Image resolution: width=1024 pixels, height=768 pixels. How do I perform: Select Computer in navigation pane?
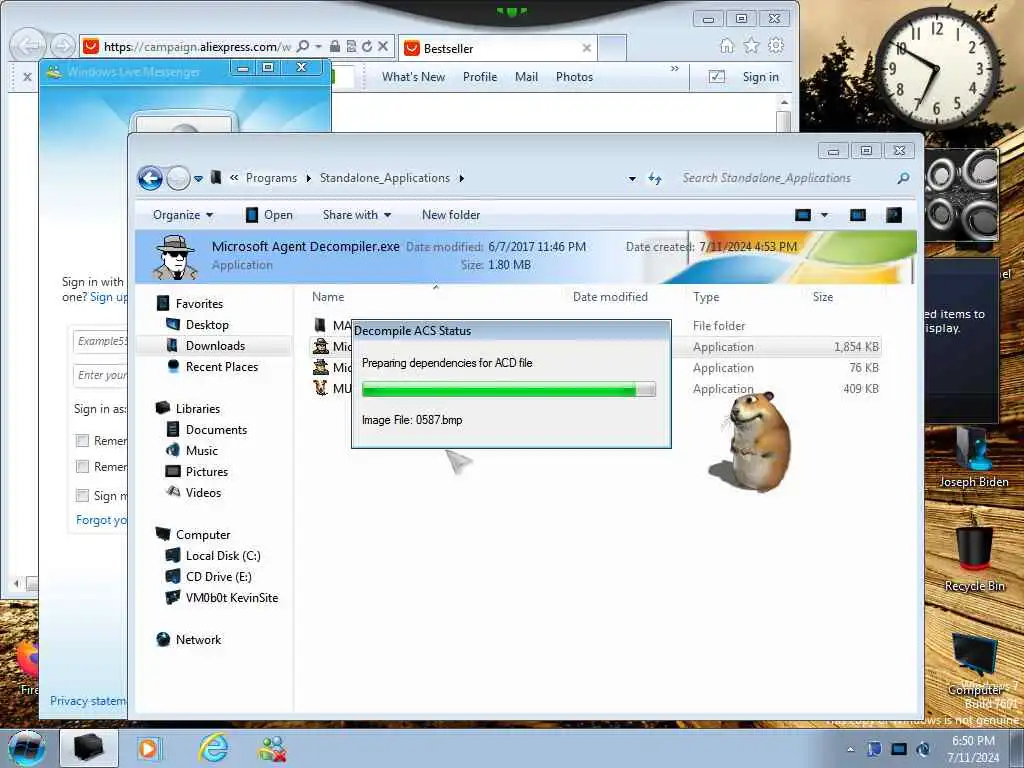(x=202, y=534)
